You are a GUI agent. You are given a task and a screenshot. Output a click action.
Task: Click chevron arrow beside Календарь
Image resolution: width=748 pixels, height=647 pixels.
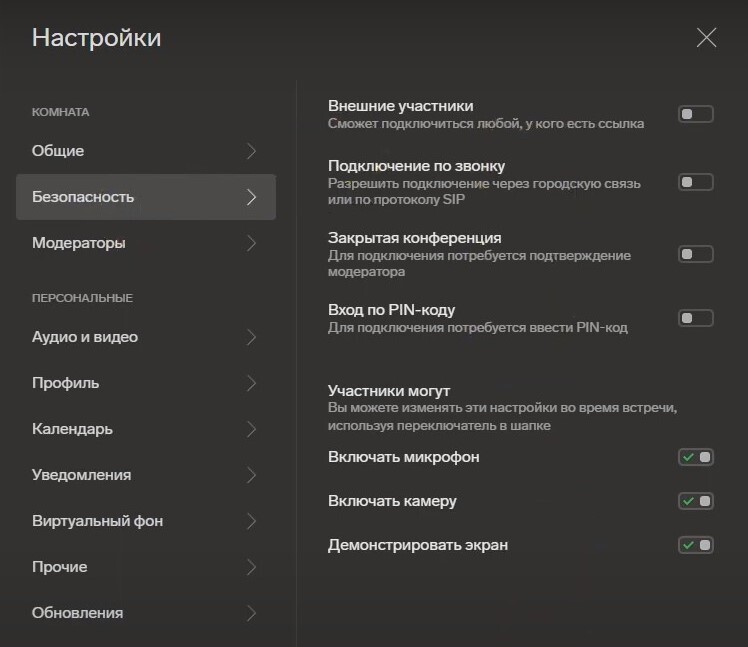(x=251, y=429)
